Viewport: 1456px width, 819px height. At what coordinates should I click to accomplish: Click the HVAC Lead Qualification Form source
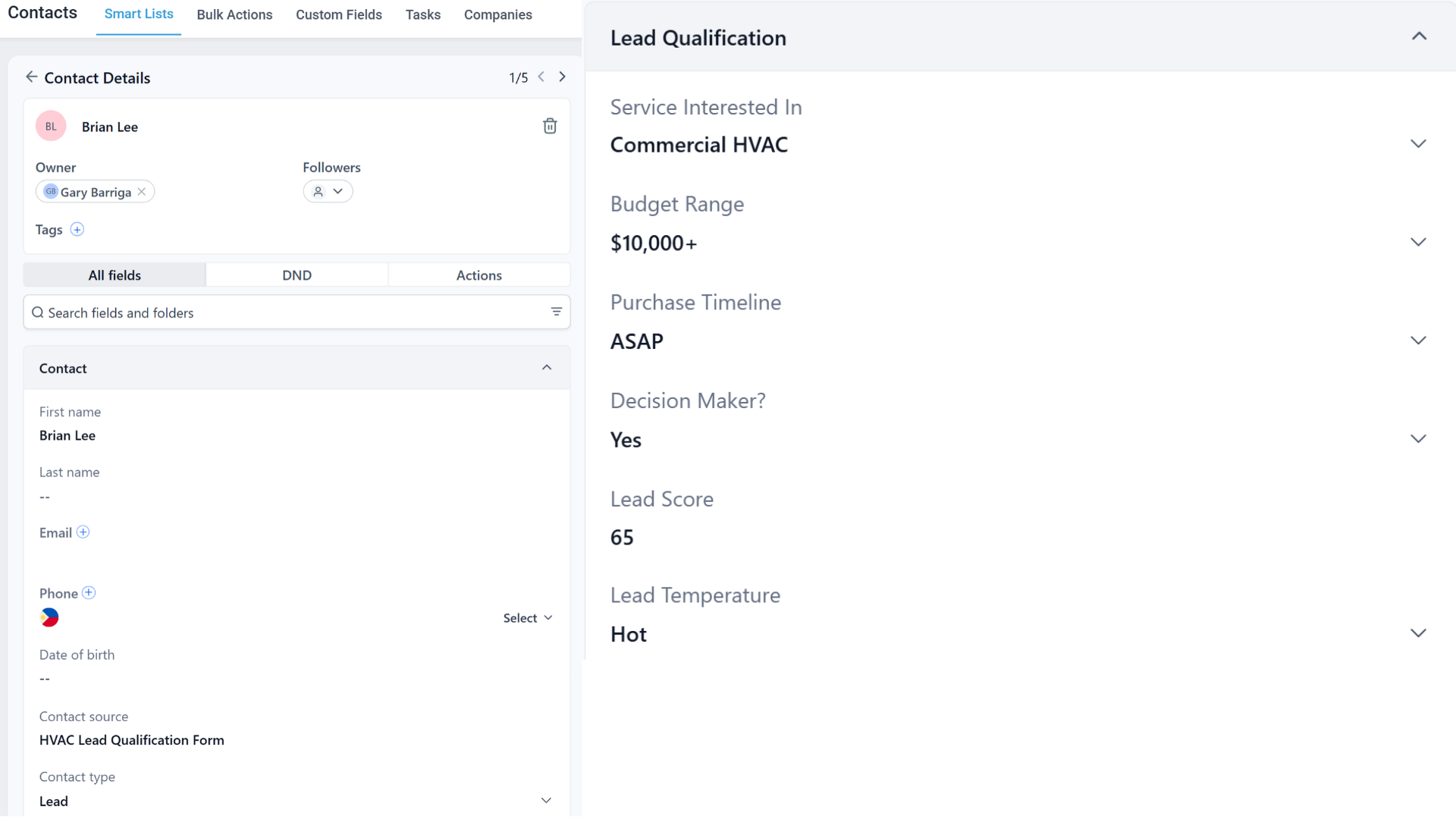pos(132,740)
